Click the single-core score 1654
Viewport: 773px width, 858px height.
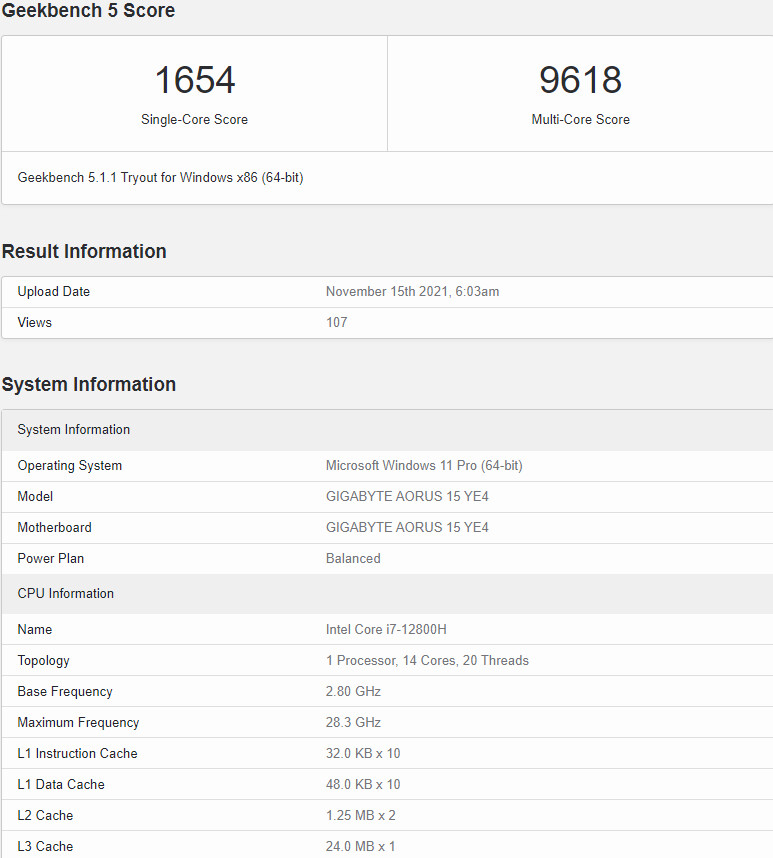[195, 80]
